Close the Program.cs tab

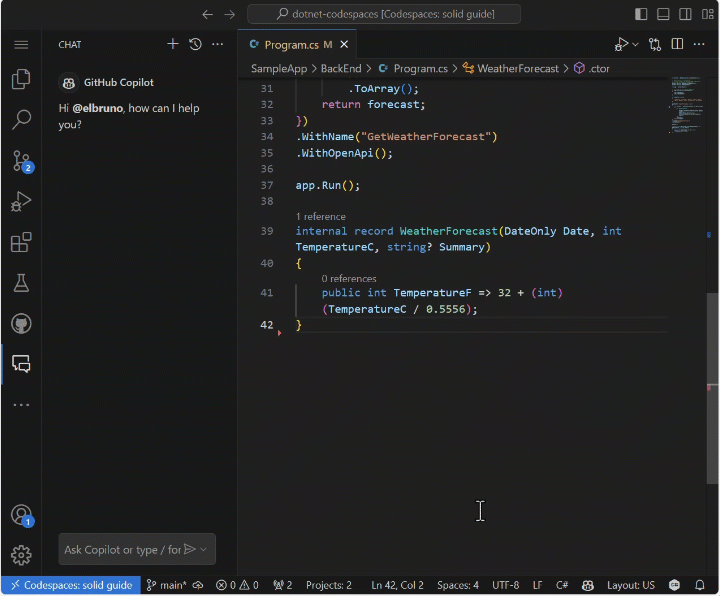pos(344,45)
